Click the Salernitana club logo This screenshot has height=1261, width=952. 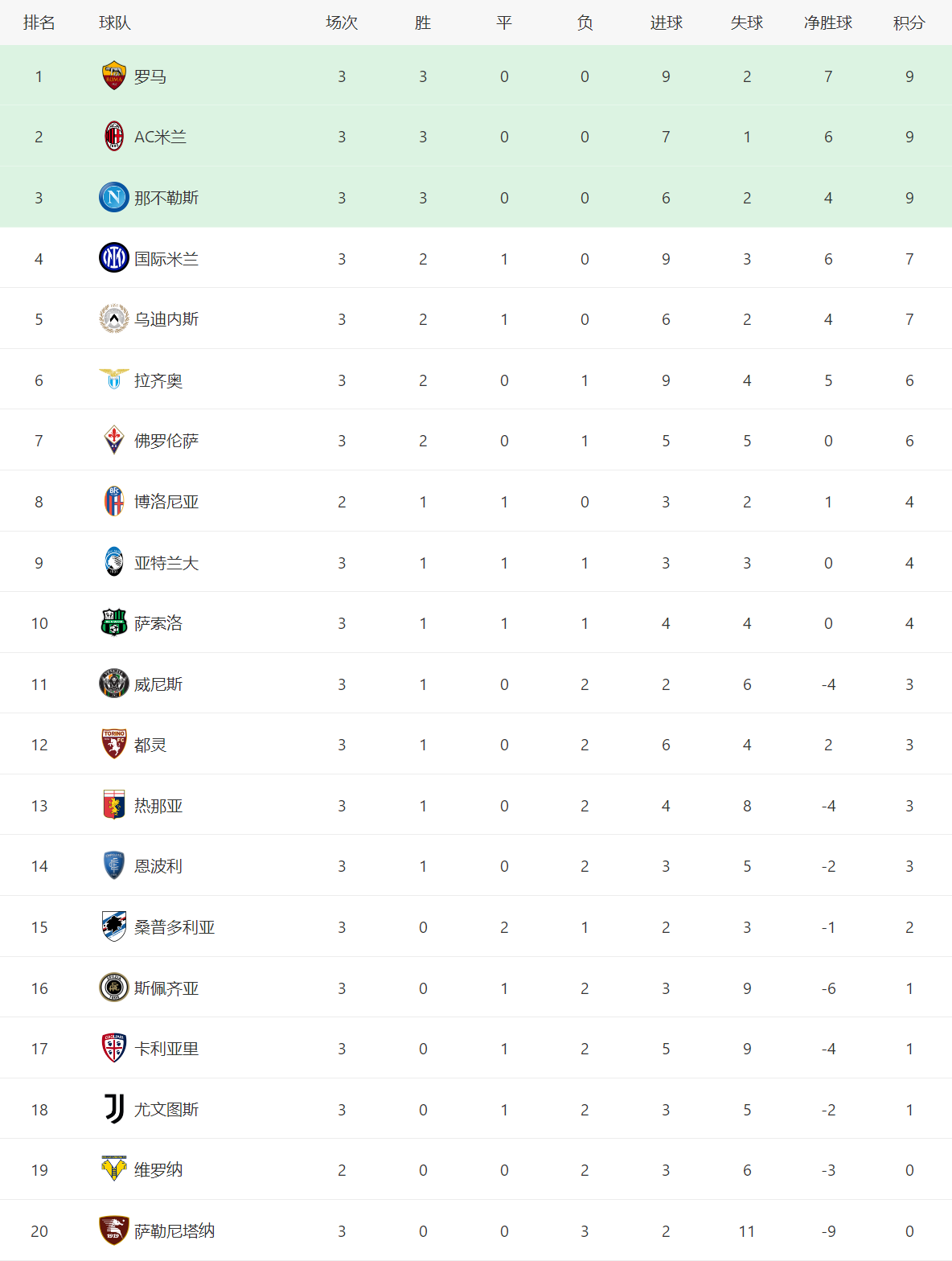point(114,1230)
